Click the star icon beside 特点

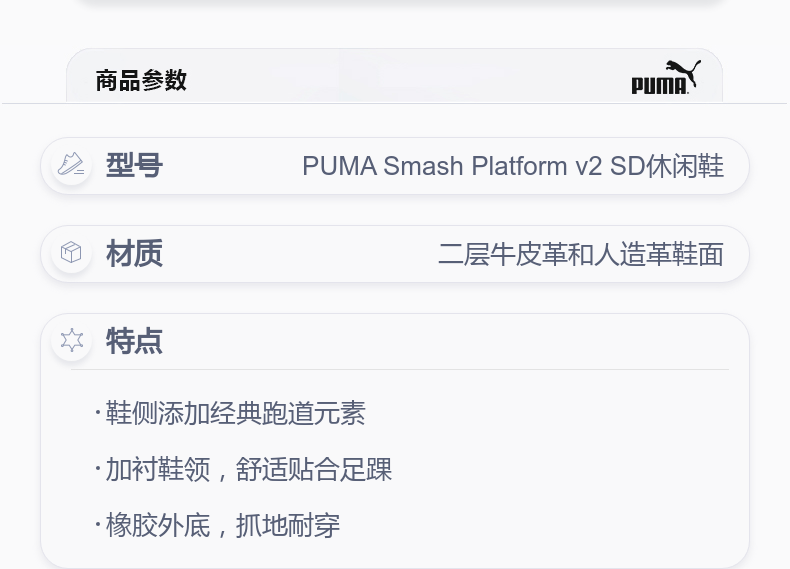[x=71, y=340]
